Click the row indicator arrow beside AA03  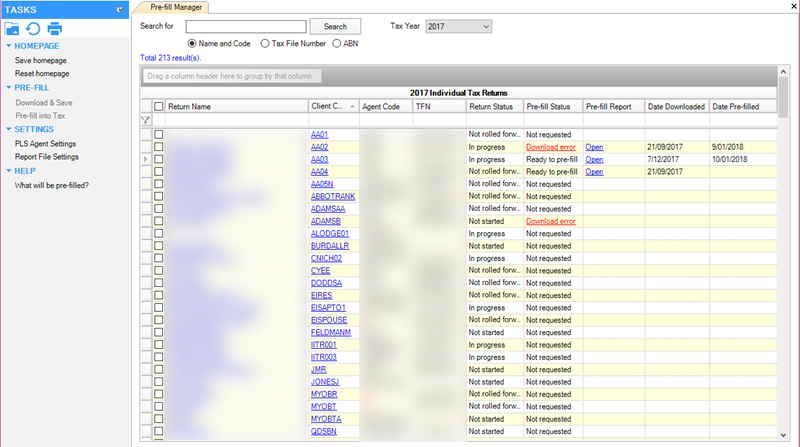pos(146,159)
